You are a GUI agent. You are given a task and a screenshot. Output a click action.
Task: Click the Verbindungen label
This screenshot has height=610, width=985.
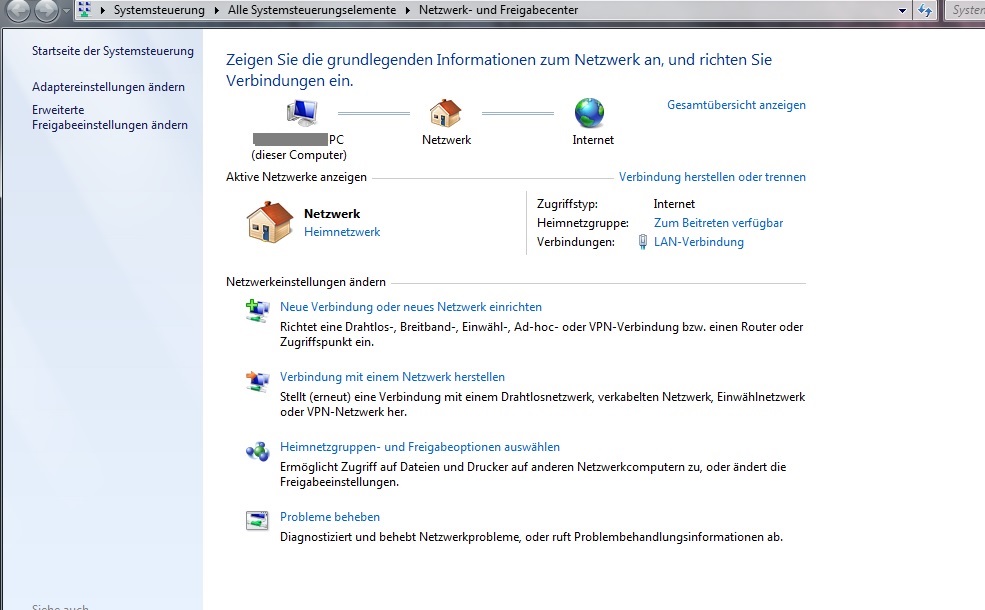click(x=575, y=242)
